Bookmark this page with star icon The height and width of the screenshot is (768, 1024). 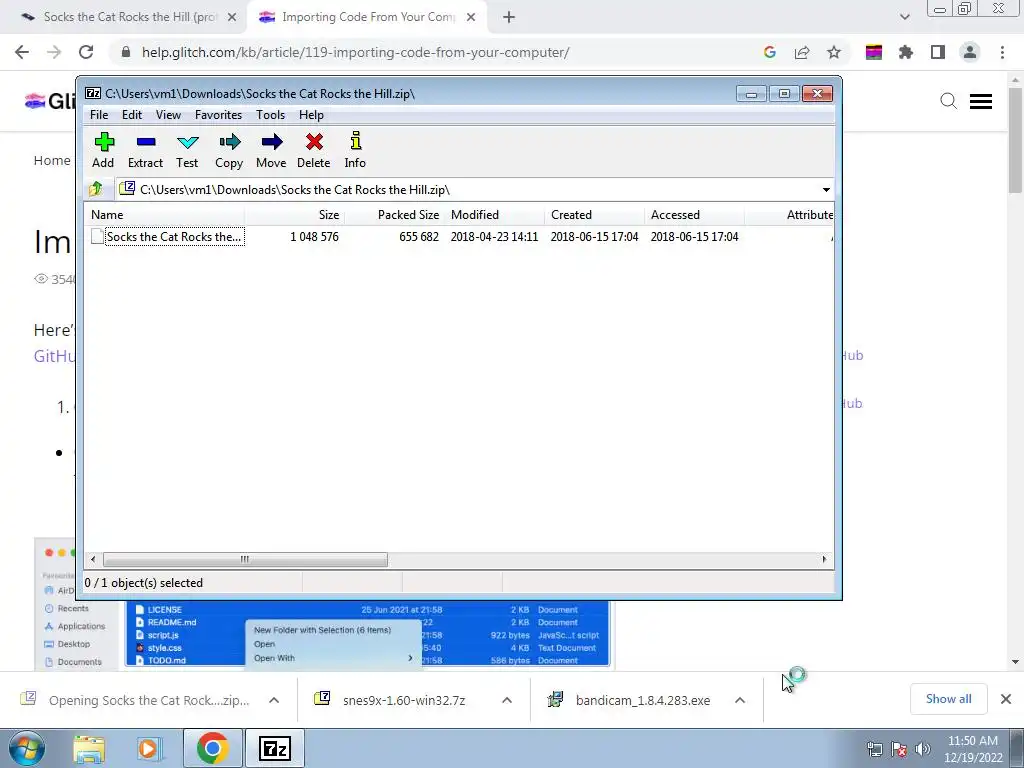point(834,52)
